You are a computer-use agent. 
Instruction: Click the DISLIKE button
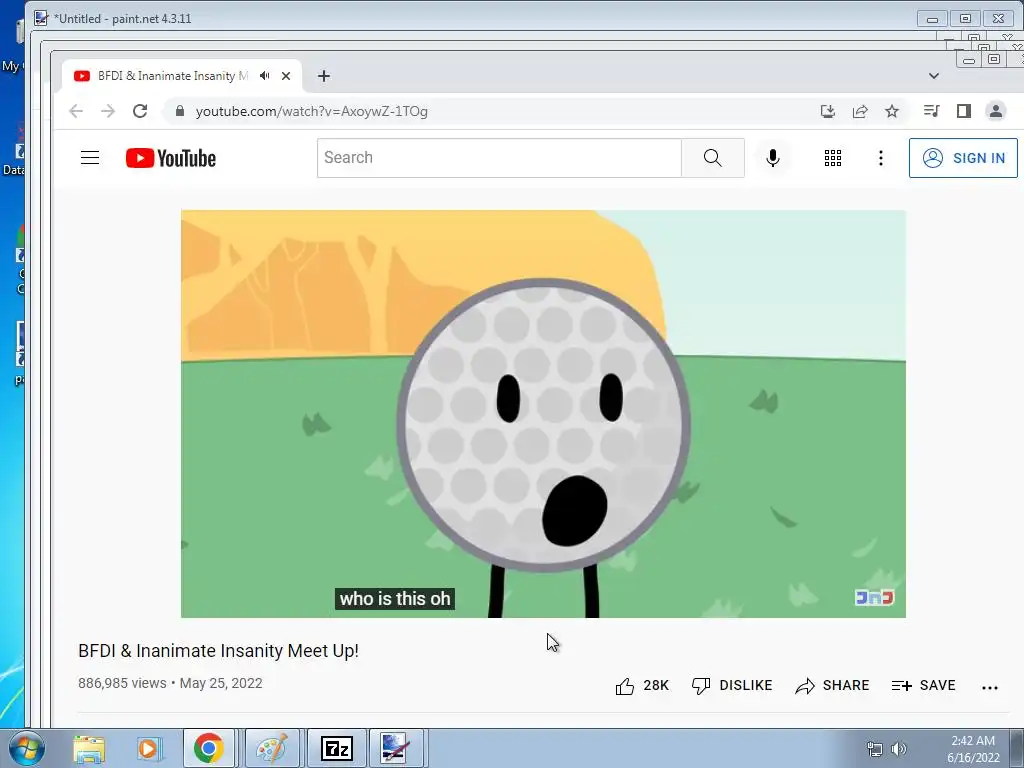732,686
